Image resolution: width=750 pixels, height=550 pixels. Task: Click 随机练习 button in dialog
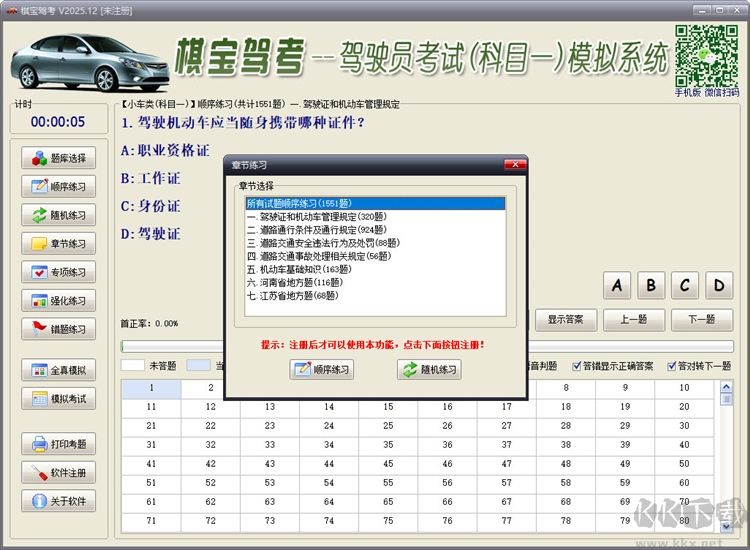429,369
